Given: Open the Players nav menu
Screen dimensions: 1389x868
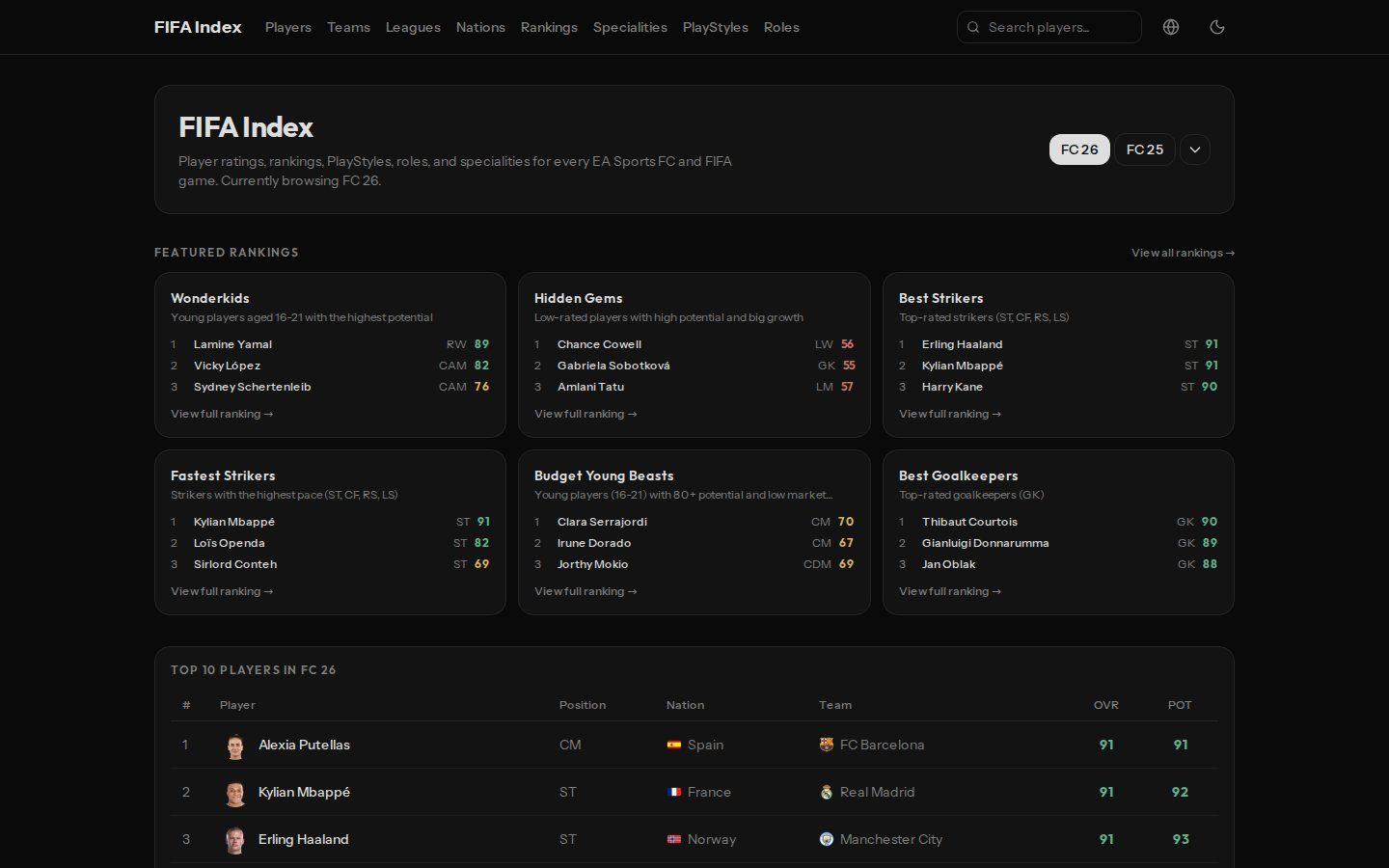Looking at the screenshot, I should point(288,27).
